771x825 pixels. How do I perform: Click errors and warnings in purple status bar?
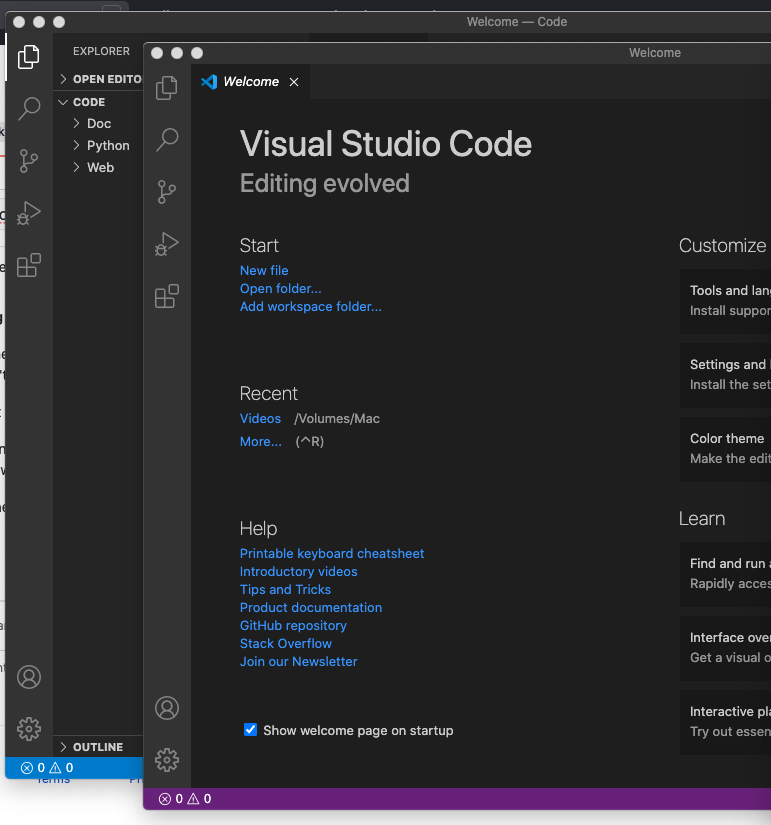point(186,799)
